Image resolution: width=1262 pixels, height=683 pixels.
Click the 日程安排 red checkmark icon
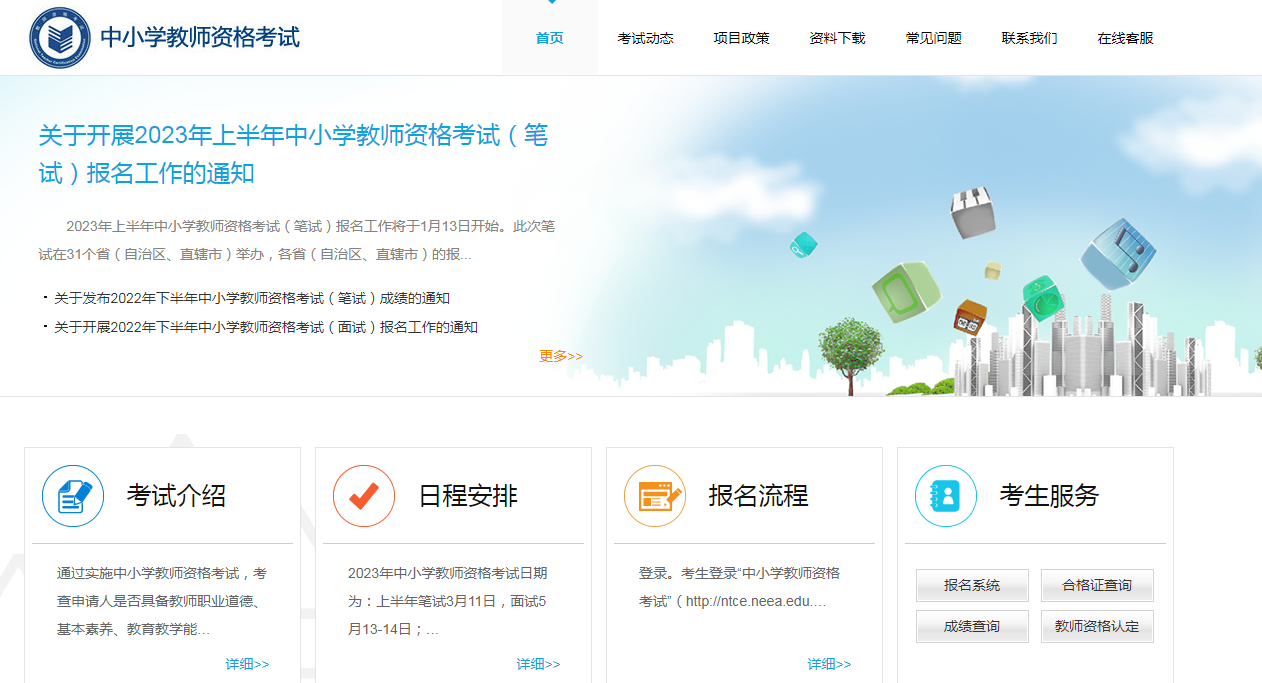pyautogui.click(x=364, y=496)
